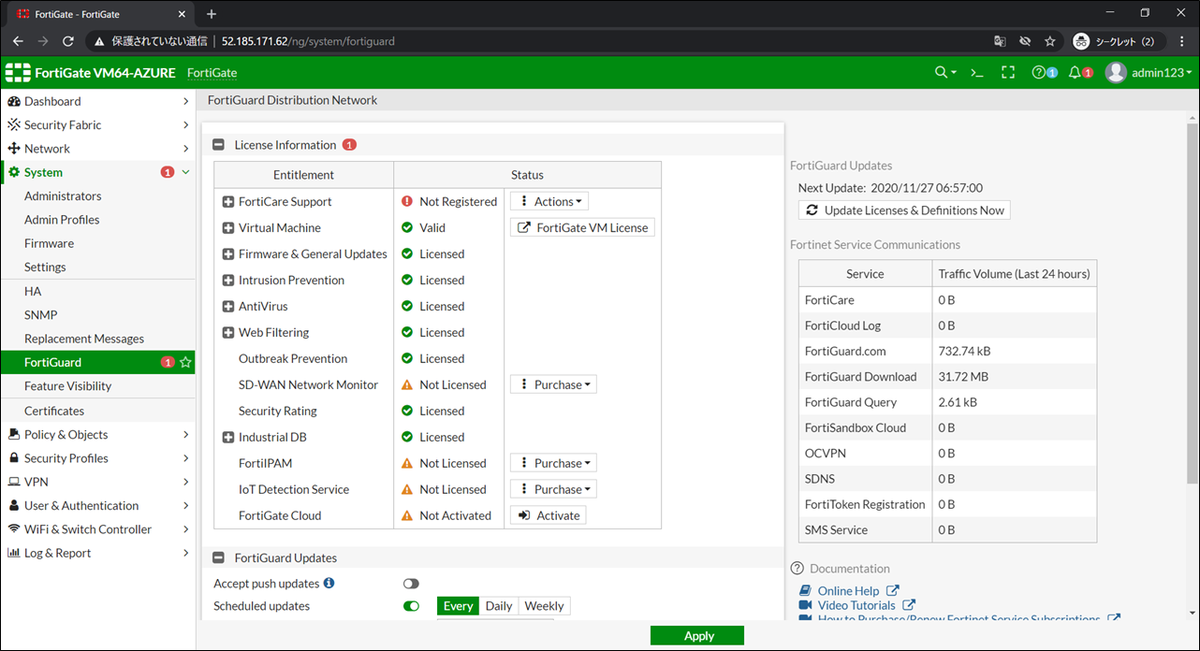Click info icon beside Accept push updates

[x=329, y=583]
